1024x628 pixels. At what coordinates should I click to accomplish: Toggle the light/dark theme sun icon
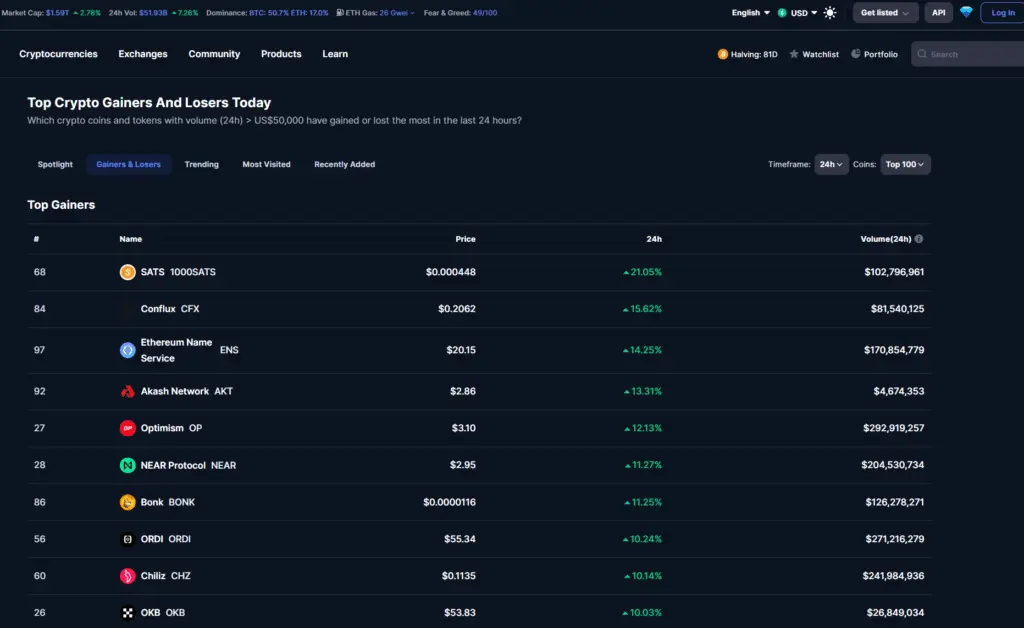click(830, 12)
